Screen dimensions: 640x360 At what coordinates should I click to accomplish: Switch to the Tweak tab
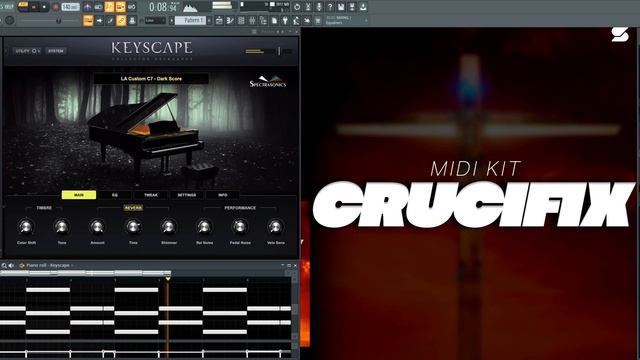point(151,195)
